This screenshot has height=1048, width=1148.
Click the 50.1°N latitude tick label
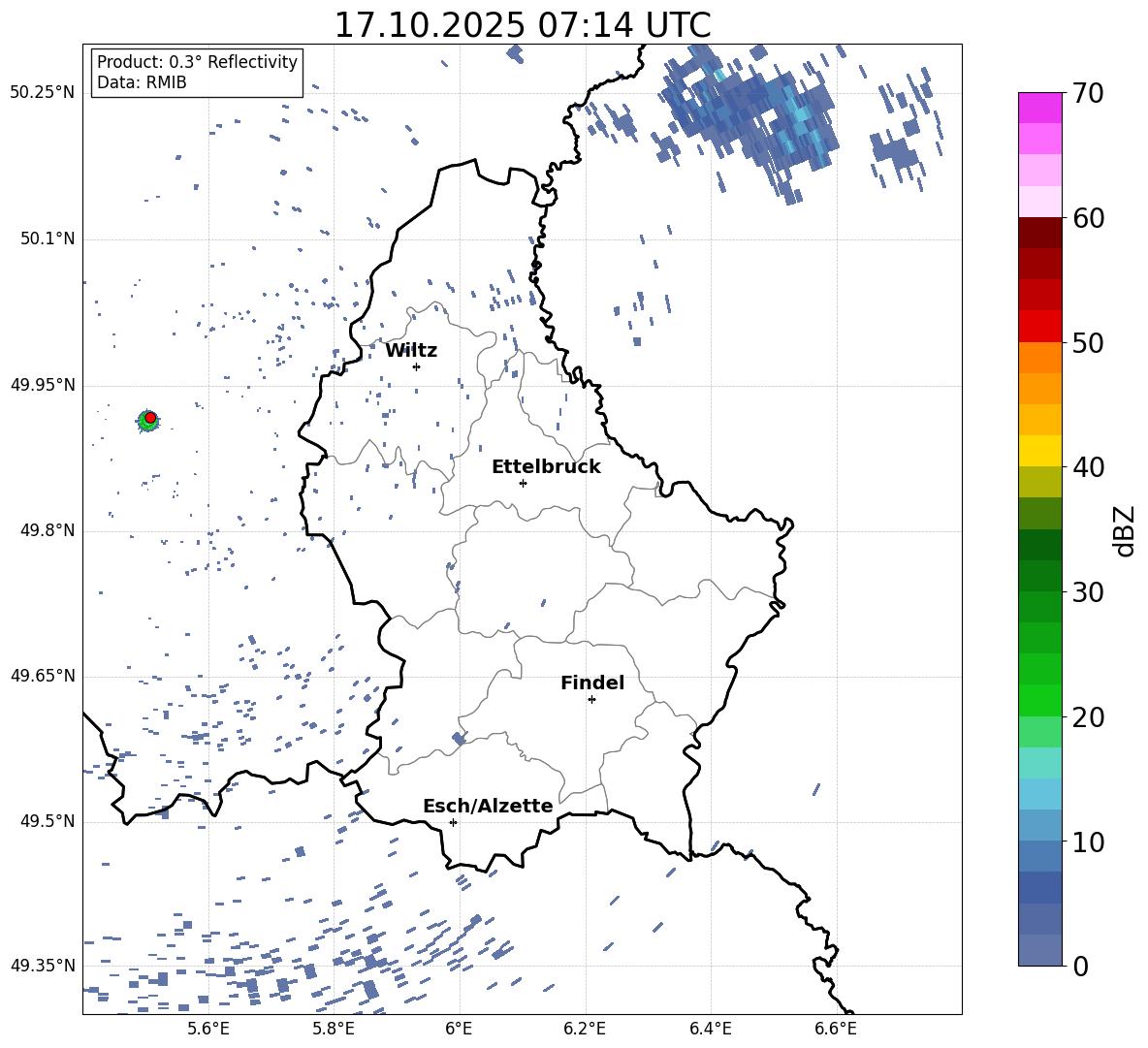[42, 239]
